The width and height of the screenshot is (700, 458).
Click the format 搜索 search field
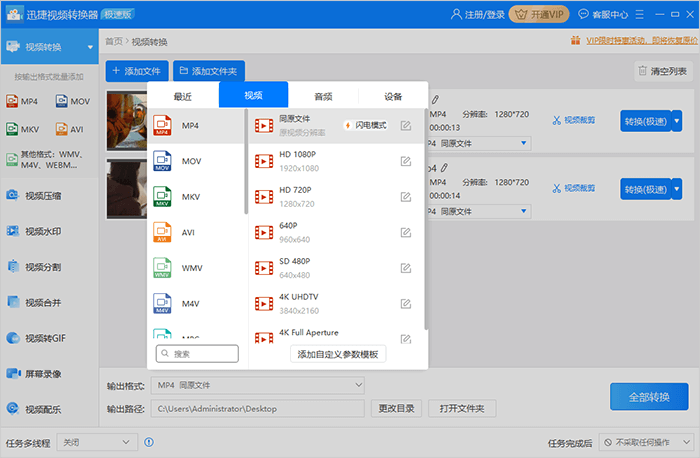tap(197, 354)
